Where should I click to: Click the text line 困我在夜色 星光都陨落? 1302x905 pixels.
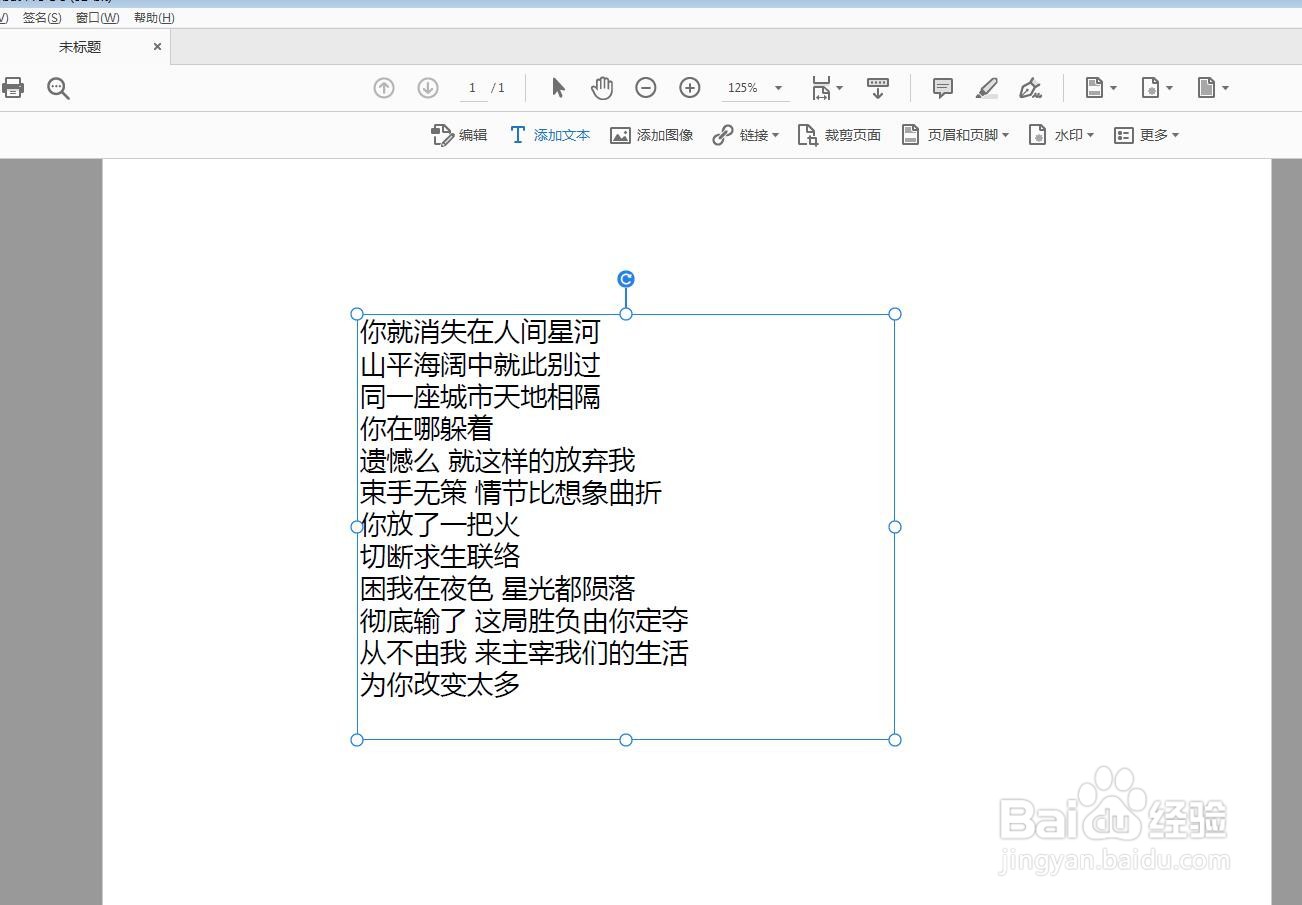pyautogui.click(x=498, y=588)
